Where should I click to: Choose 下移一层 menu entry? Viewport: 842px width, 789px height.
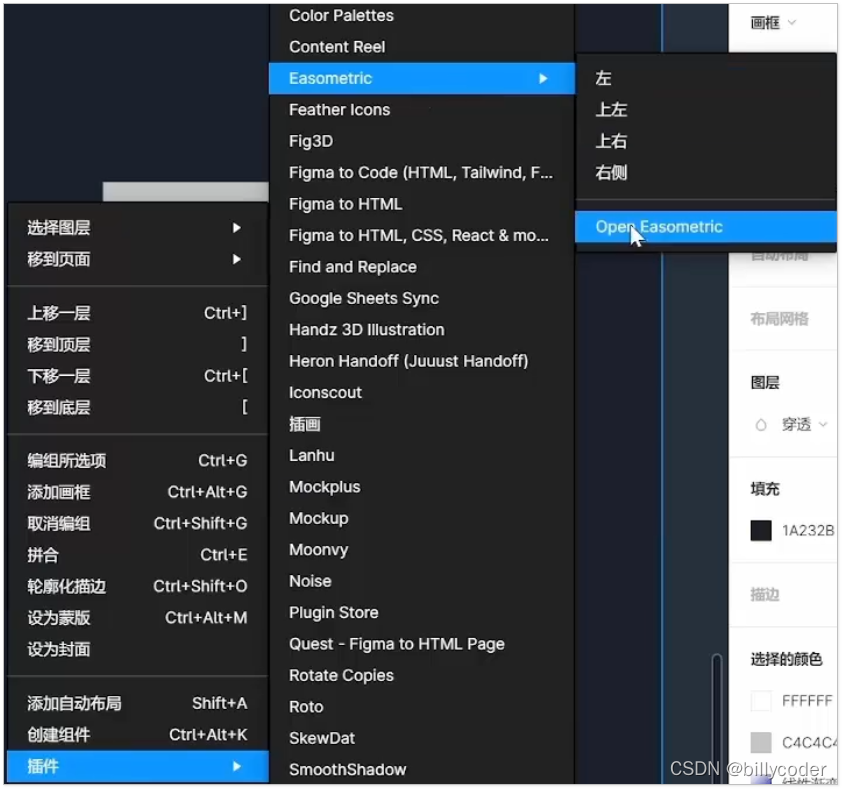137,376
